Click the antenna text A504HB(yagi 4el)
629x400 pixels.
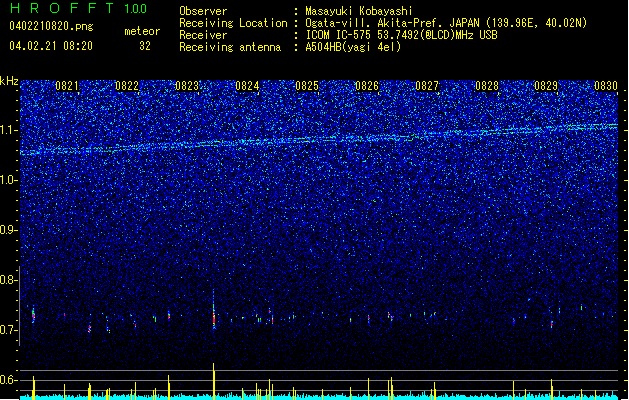(353, 47)
